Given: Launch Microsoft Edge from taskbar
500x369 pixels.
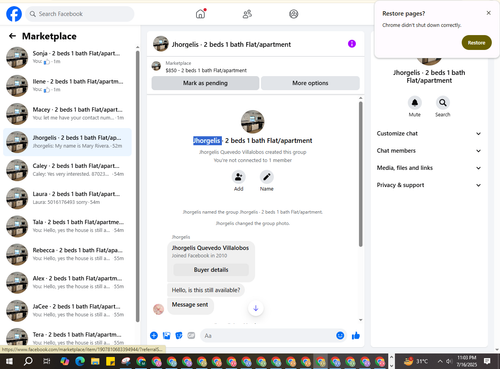Looking at the screenshot, I should pyautogui.click(x=80, y=361).
